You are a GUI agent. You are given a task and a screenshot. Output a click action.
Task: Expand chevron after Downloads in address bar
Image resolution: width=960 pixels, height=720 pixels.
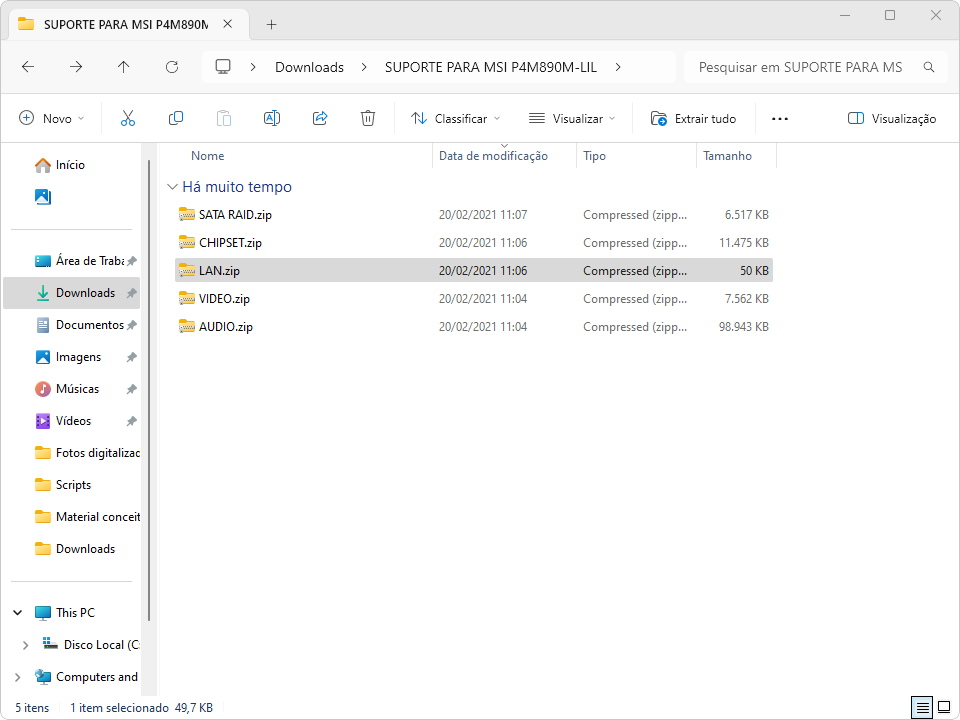364,67
